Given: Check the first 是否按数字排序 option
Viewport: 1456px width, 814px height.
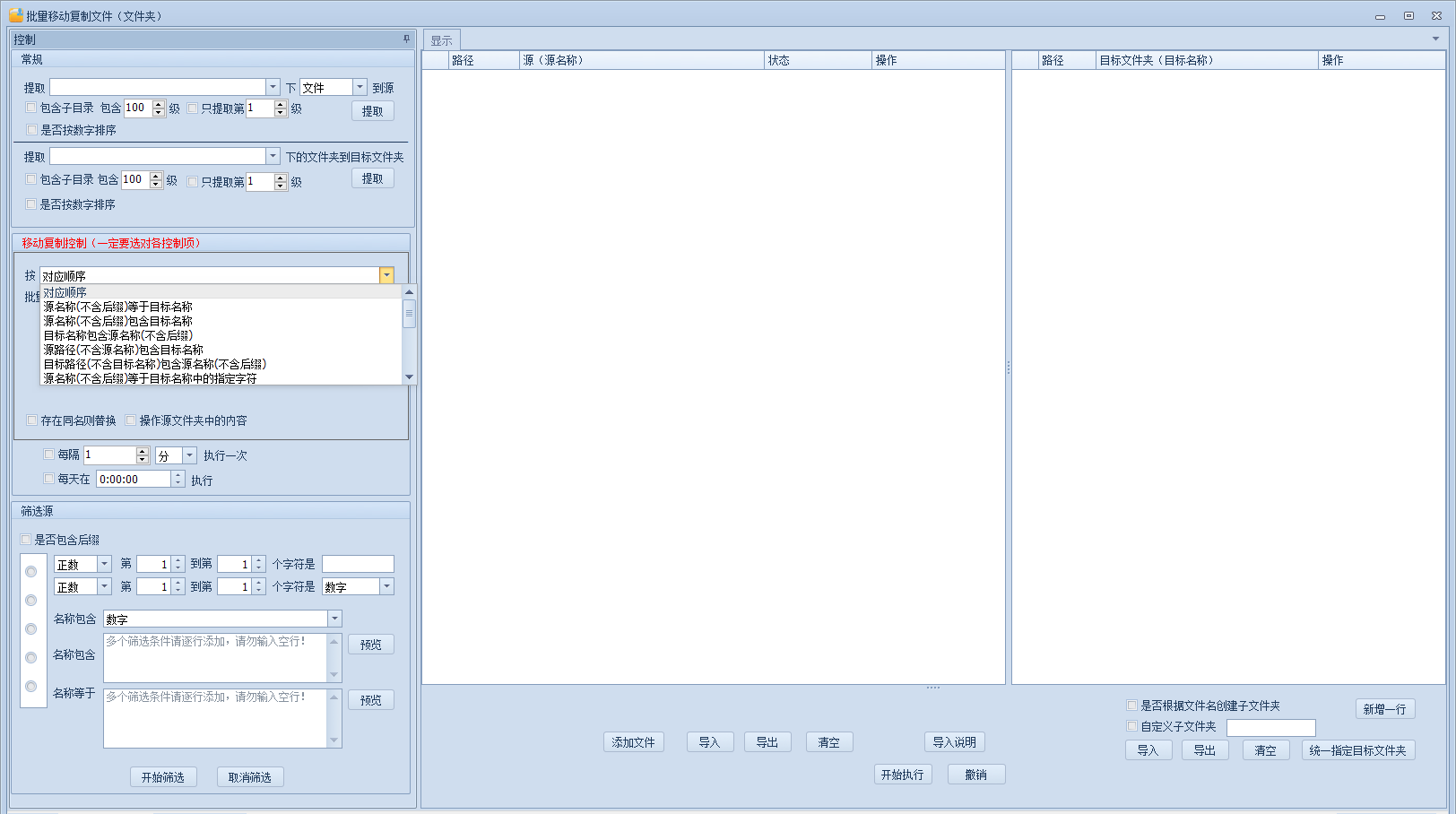Looking at the screenshot, I should [31, 130].
